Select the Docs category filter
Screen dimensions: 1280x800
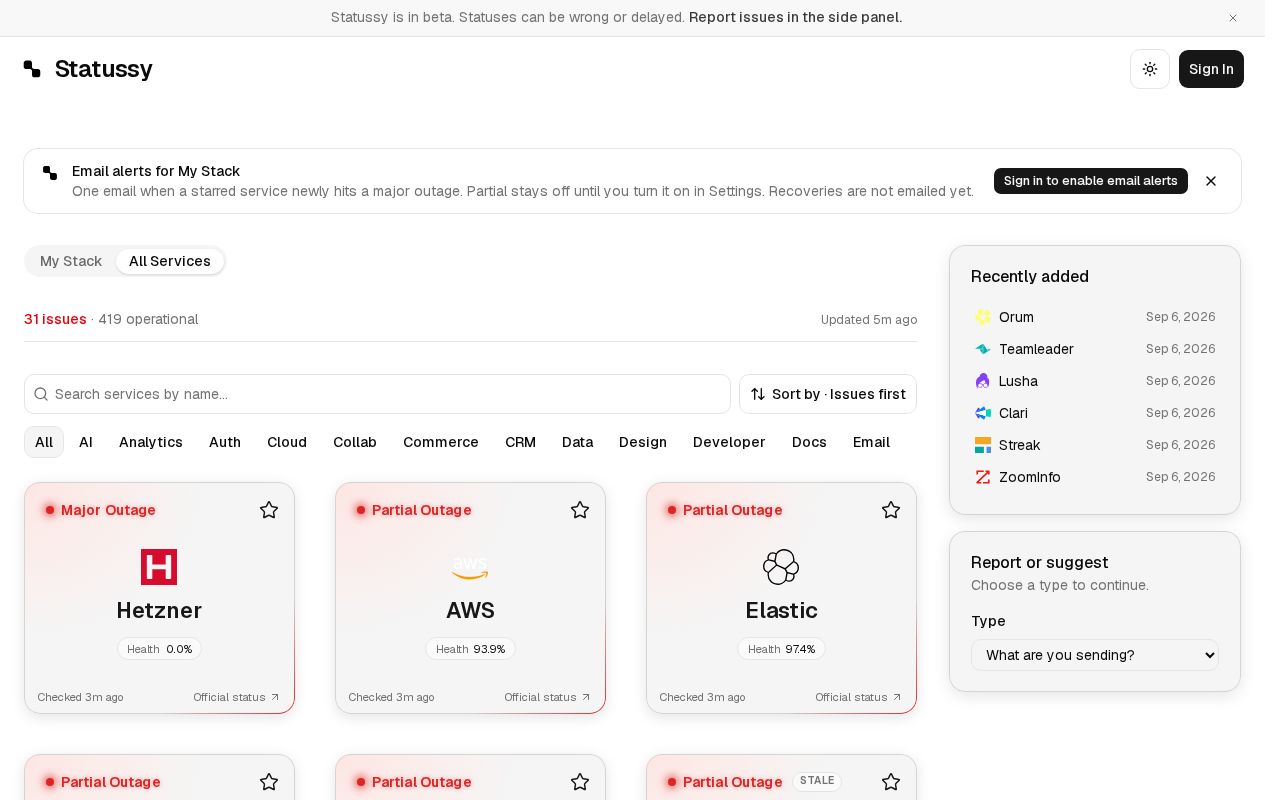click(809, 442)
